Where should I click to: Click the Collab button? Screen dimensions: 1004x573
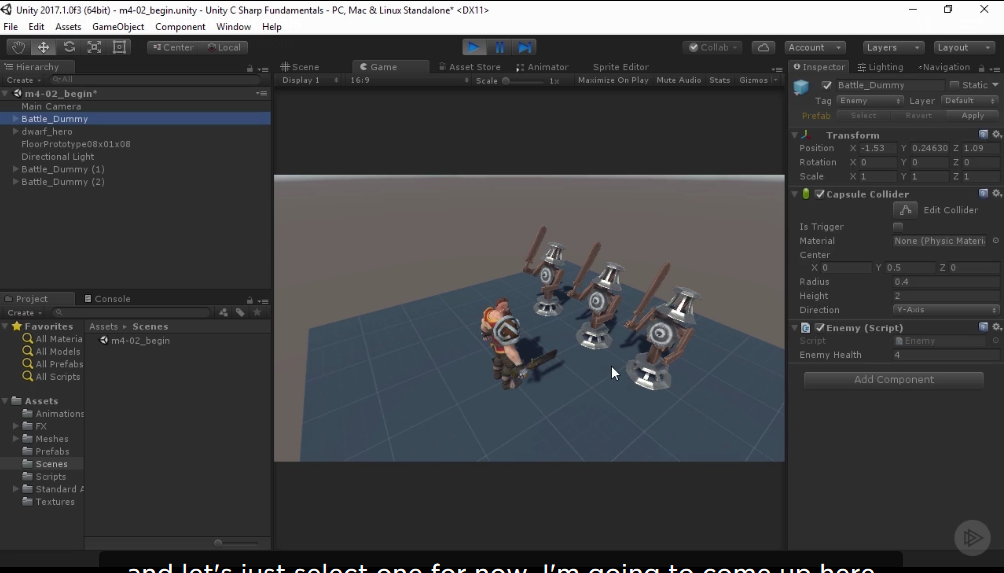click(713, 47)
